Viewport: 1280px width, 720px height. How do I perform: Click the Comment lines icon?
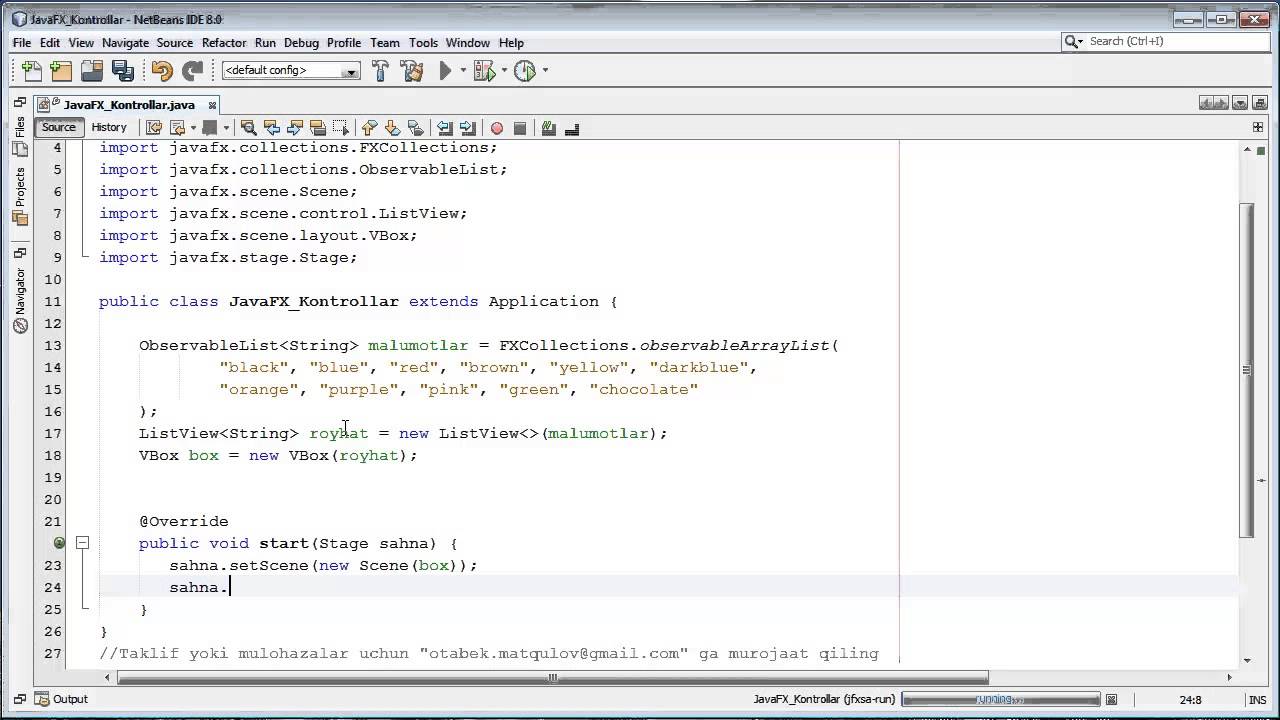tap(548, 128)
